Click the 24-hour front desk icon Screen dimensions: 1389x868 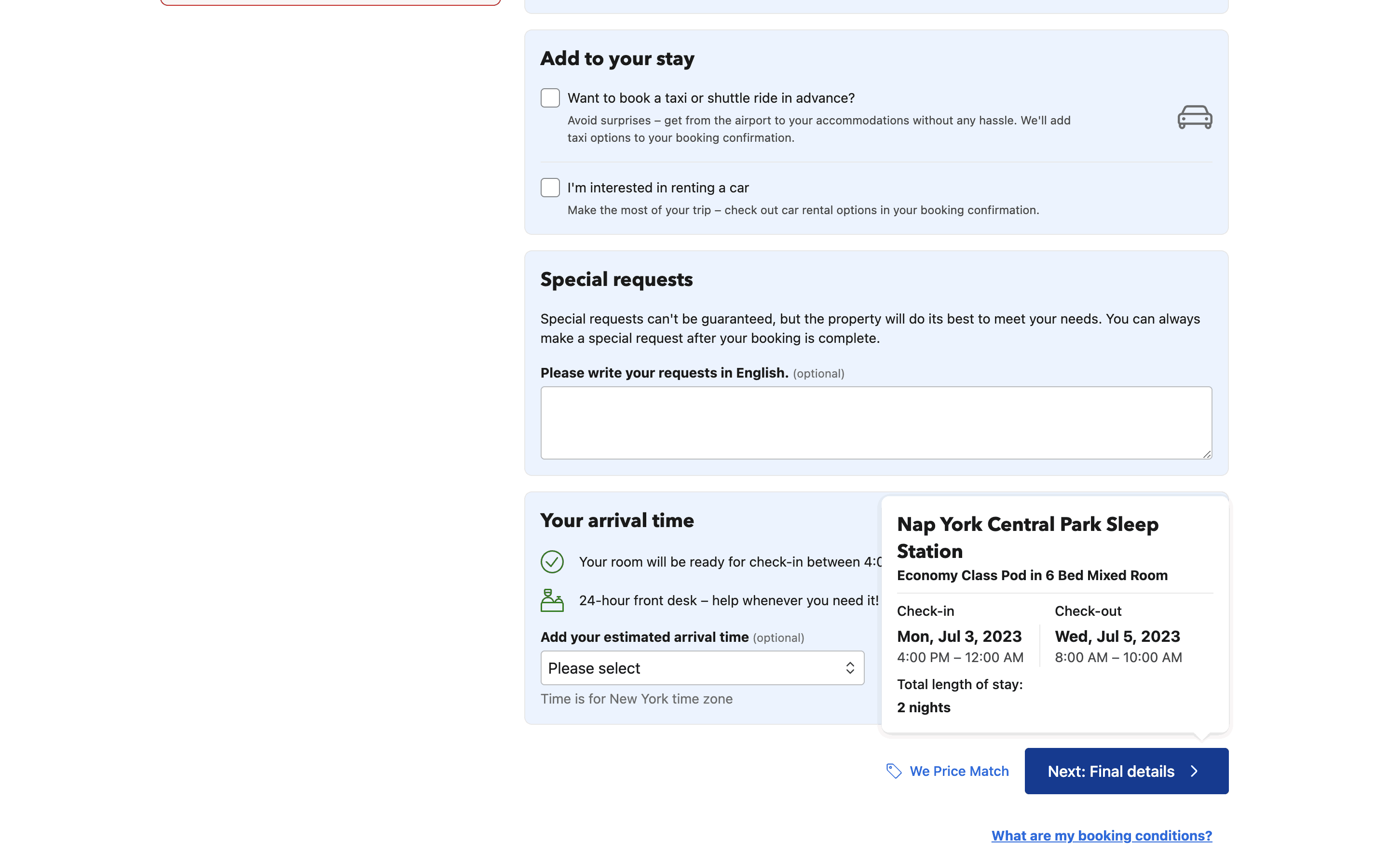click(x=552, y=600)
